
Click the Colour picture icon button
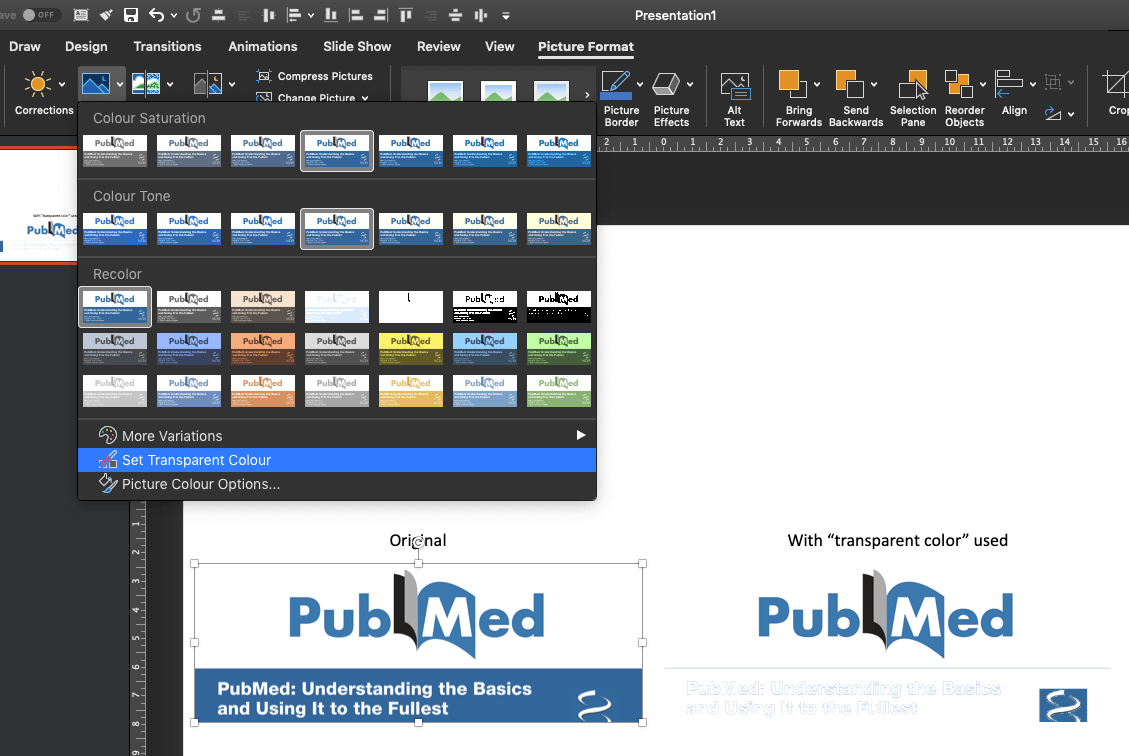point(96,84)
